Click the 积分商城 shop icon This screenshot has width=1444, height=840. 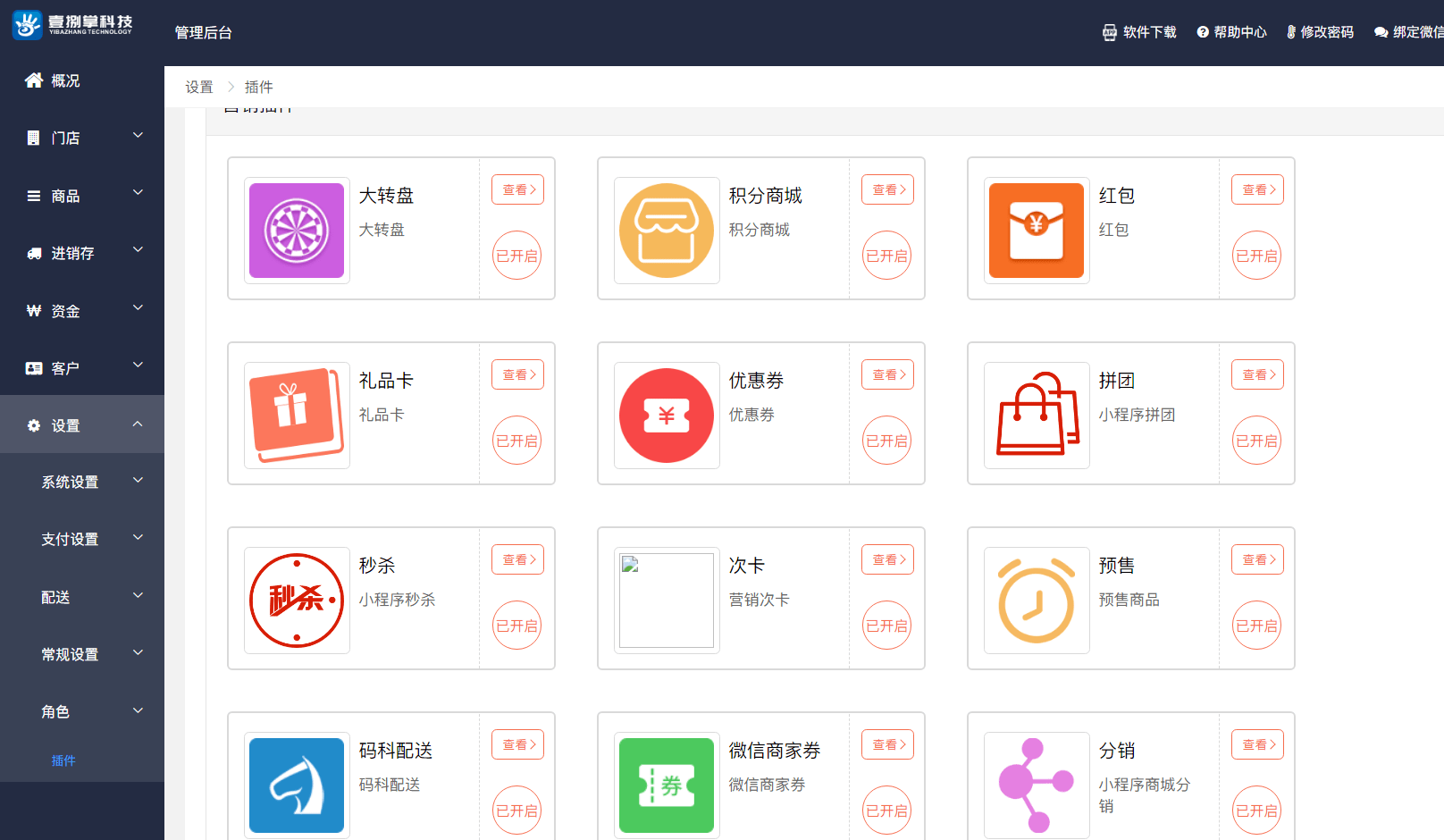667,231
